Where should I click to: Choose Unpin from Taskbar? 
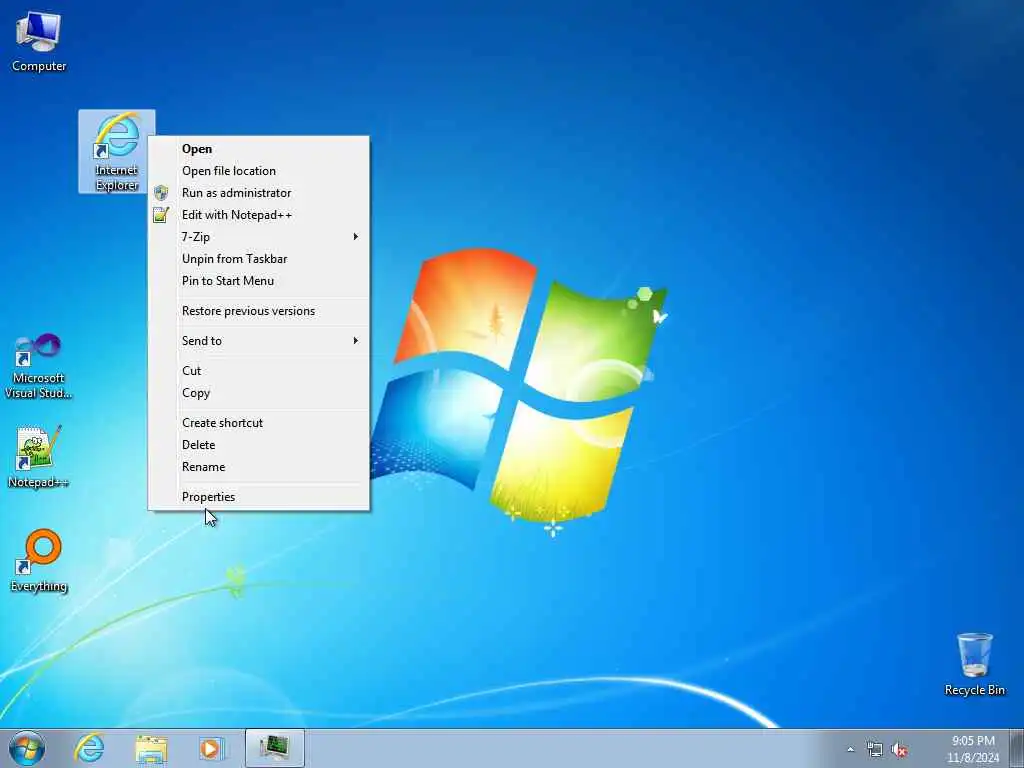click(259, 259)
